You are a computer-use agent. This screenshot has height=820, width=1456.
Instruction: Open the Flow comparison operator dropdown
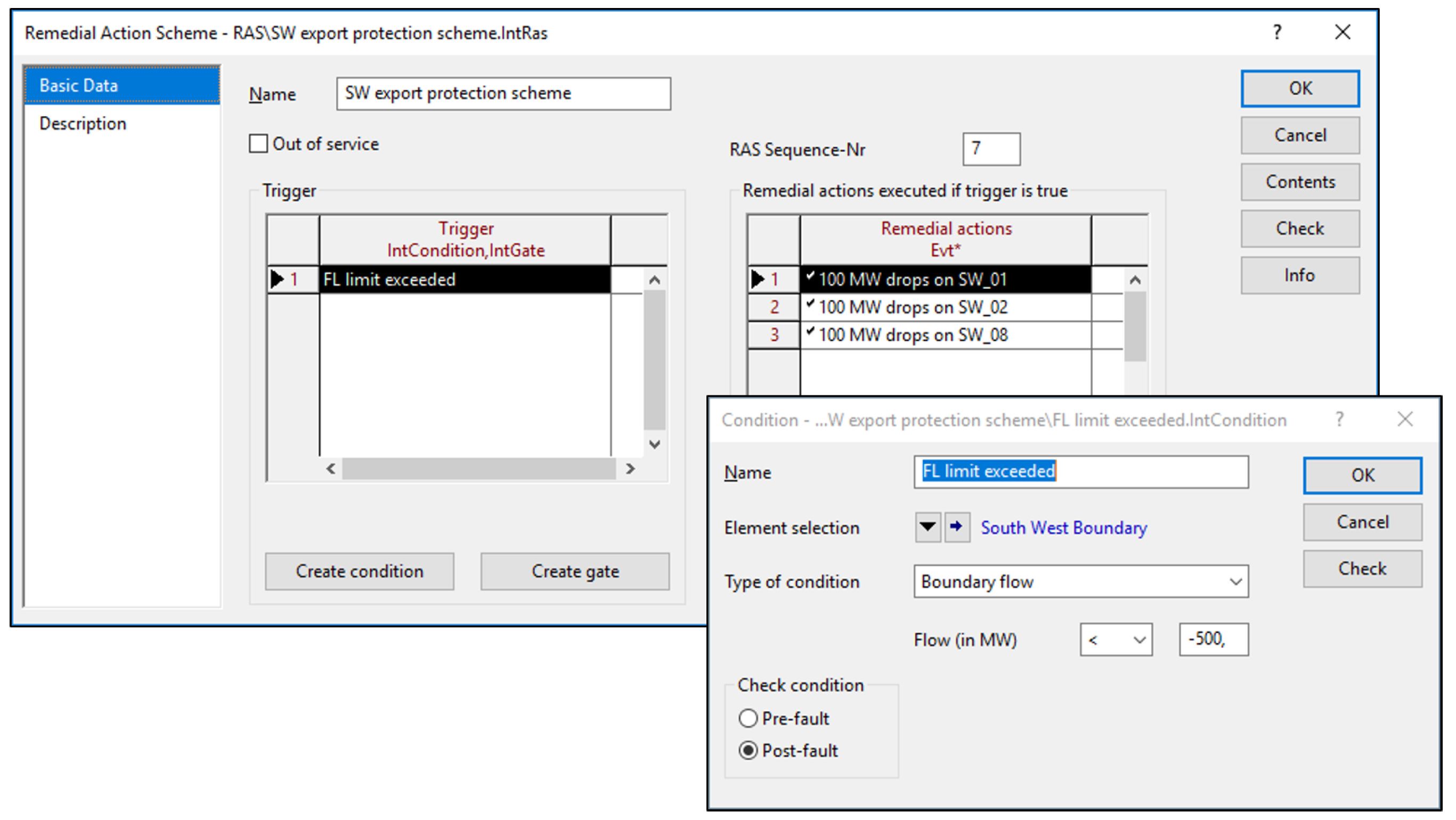click(x=1116, y=640)
